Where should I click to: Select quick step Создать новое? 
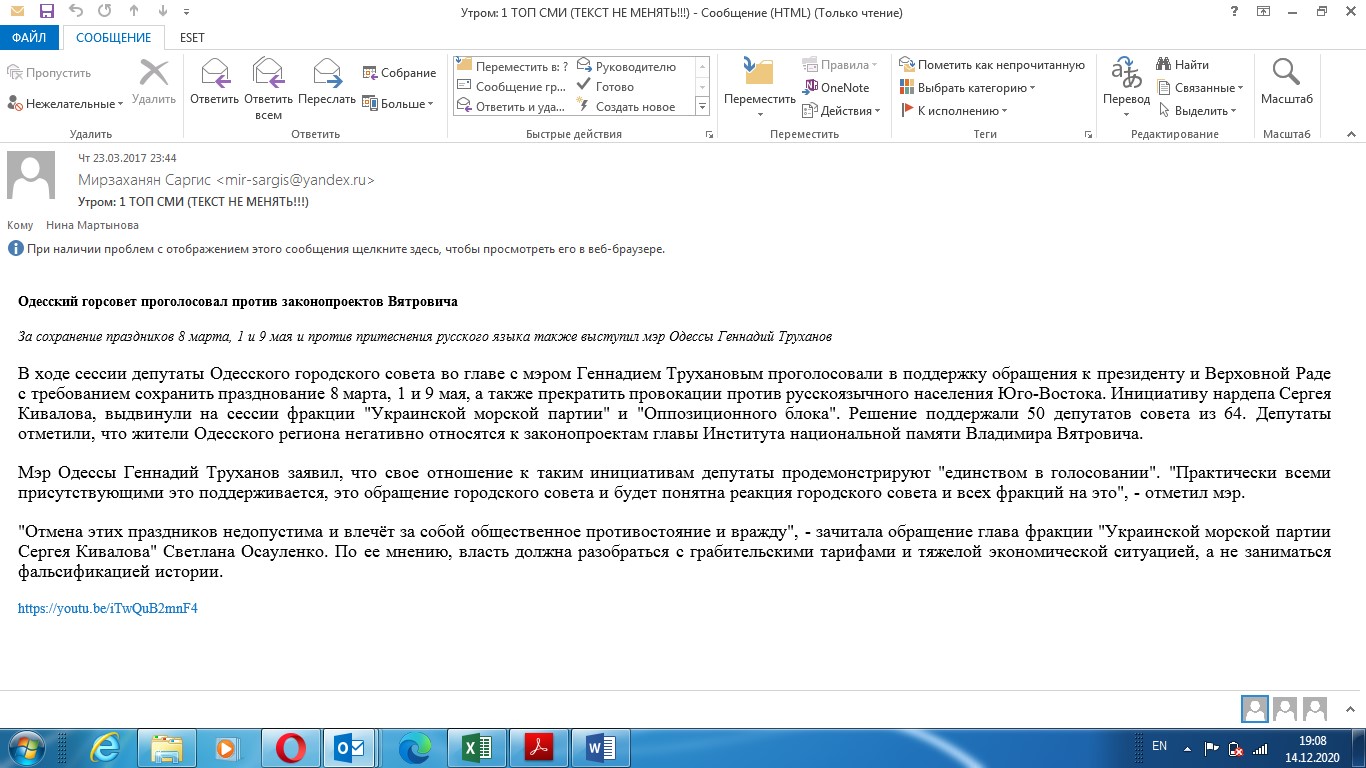tap(628, 107)
